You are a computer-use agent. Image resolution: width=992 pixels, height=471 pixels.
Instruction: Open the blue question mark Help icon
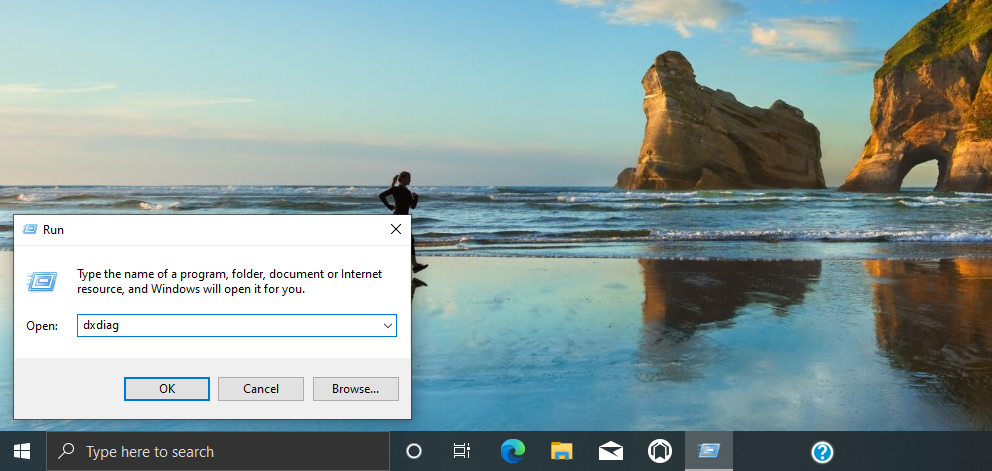pos(822,452)
